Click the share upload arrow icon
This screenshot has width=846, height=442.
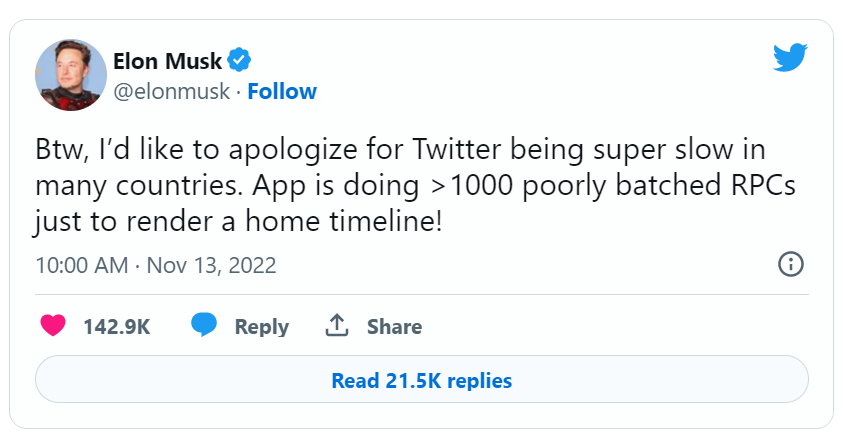(337, 326)
